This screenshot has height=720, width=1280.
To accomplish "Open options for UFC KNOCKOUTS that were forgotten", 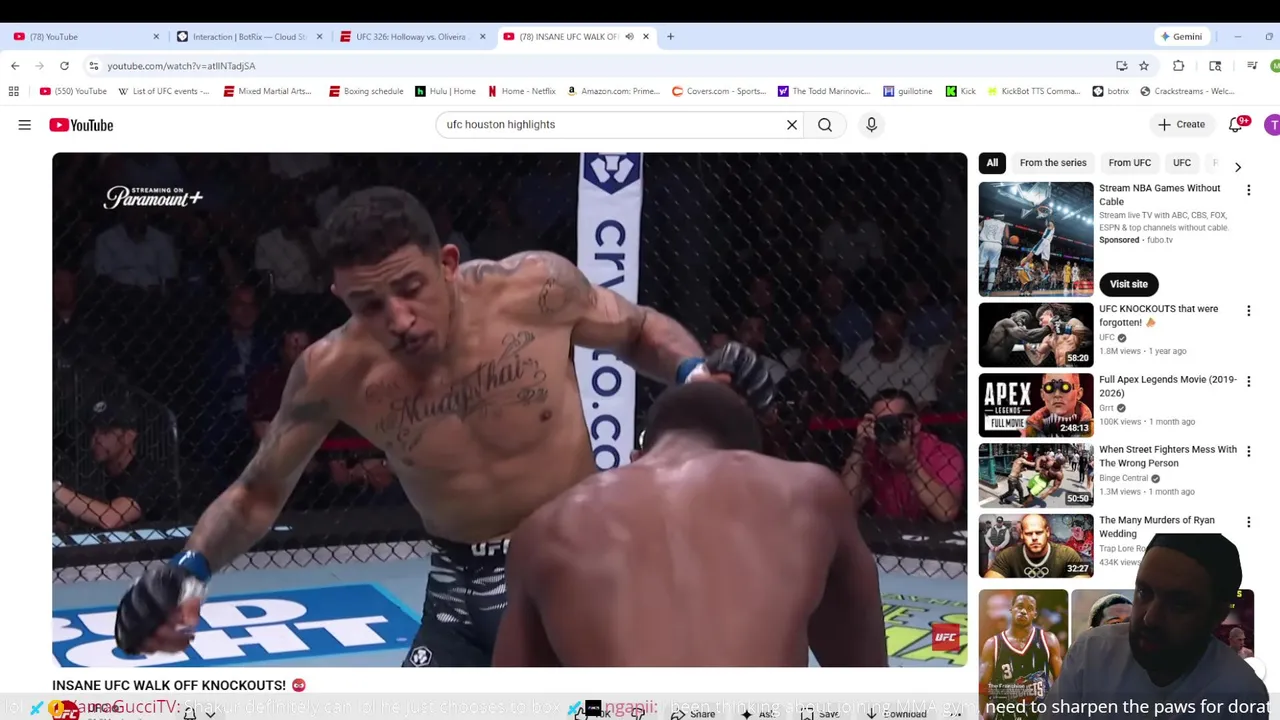I will pyautogui.click(x=1248, y=311).
